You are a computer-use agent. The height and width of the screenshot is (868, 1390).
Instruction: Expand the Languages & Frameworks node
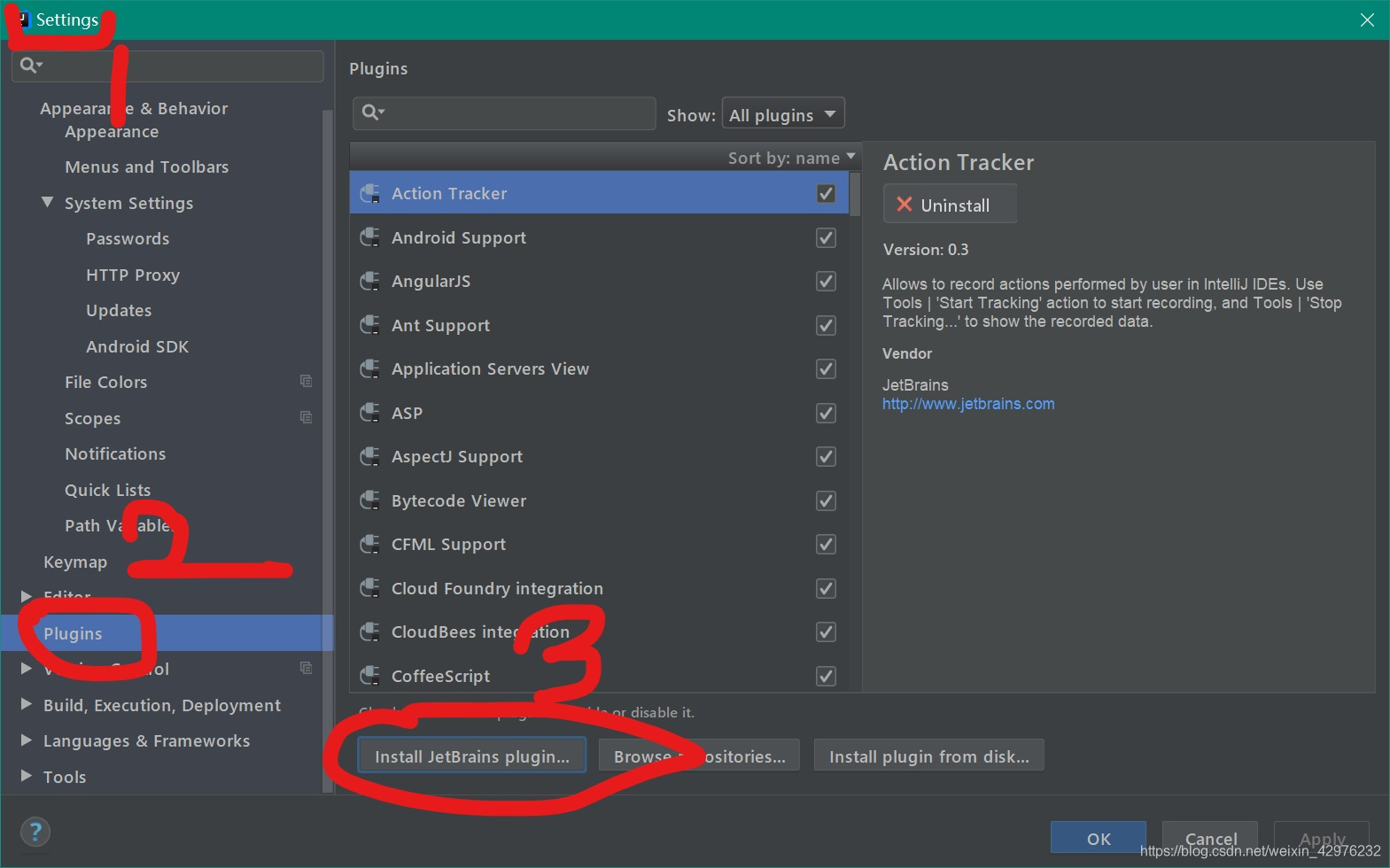click(x=27, y=740)
